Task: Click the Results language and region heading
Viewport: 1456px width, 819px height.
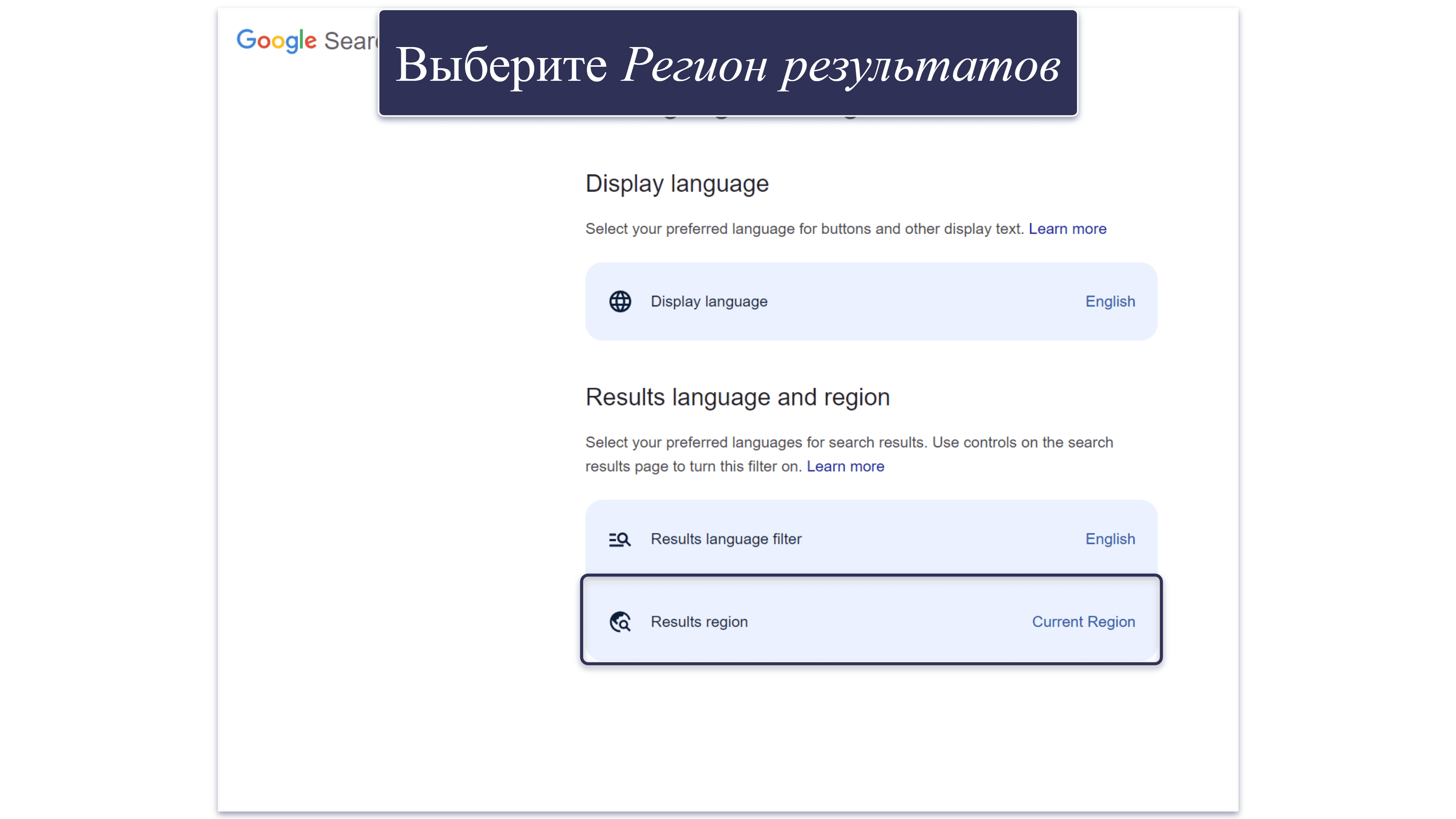Action: coord(738,397)
